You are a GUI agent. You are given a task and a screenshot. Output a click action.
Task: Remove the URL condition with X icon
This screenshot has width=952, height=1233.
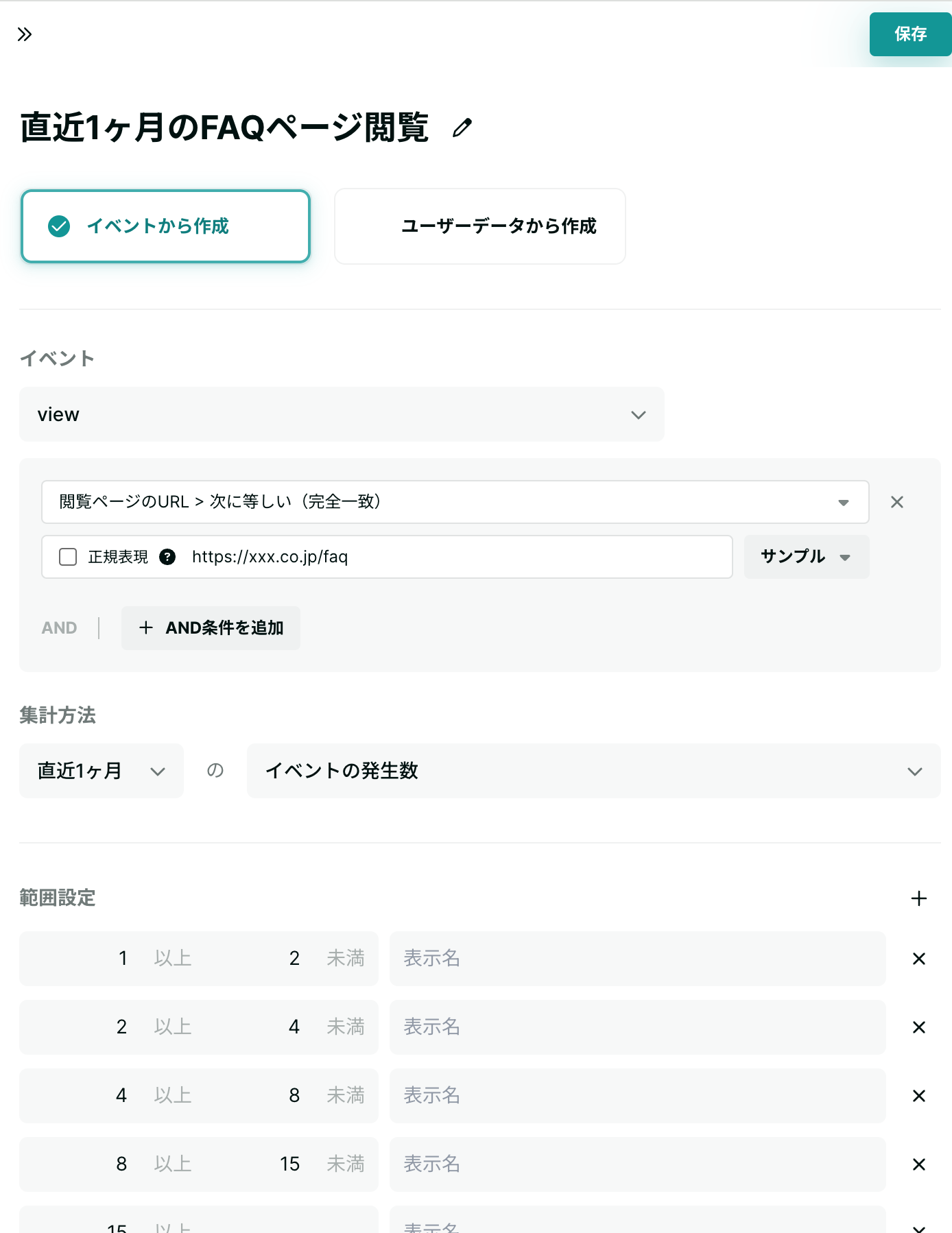coord(896,502)
